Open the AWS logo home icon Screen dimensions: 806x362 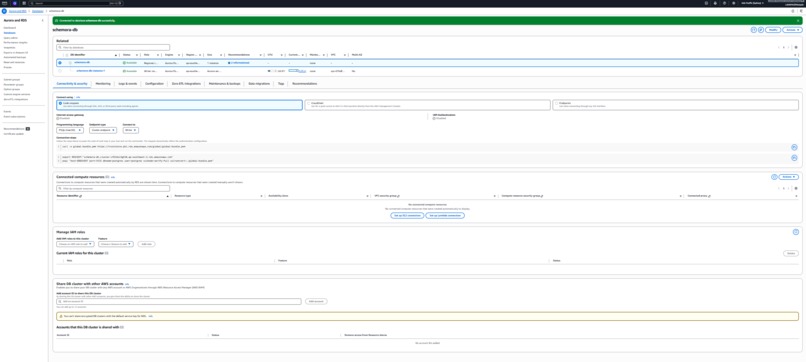5,3
